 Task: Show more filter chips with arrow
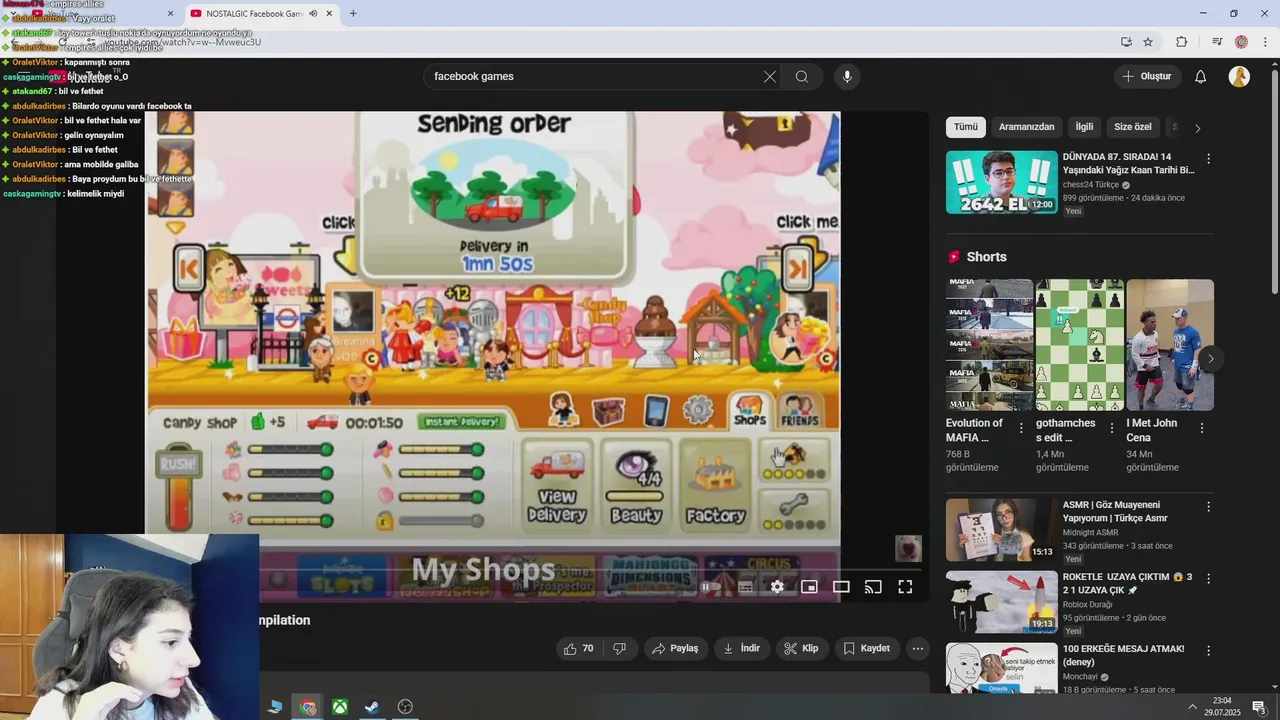(x=1198, y=128)
